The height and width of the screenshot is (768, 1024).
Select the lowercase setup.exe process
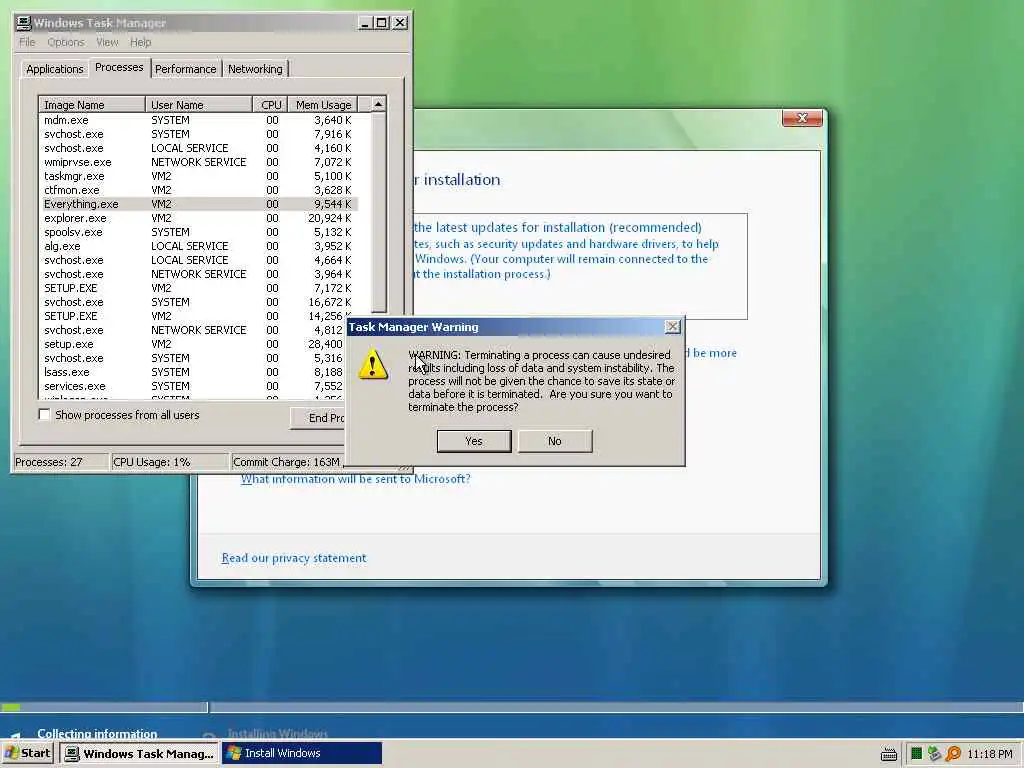click(x=193, y=344)
